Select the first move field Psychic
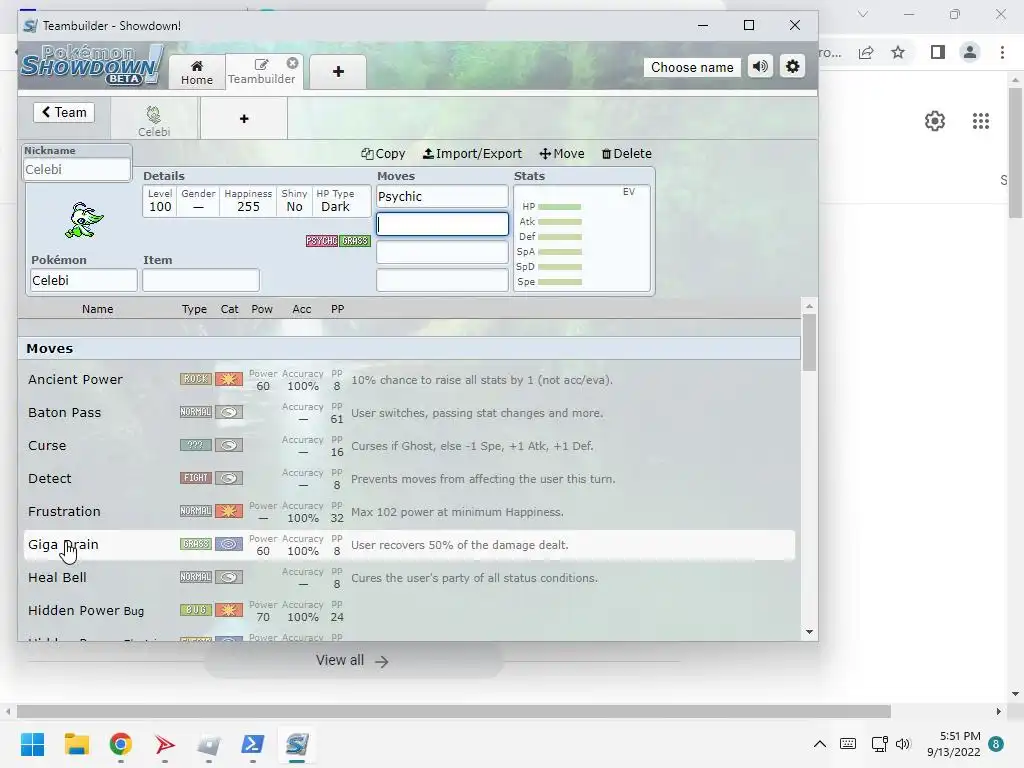Image resolution: width=1024 pixels, height=768 pixels. [442, 197]
